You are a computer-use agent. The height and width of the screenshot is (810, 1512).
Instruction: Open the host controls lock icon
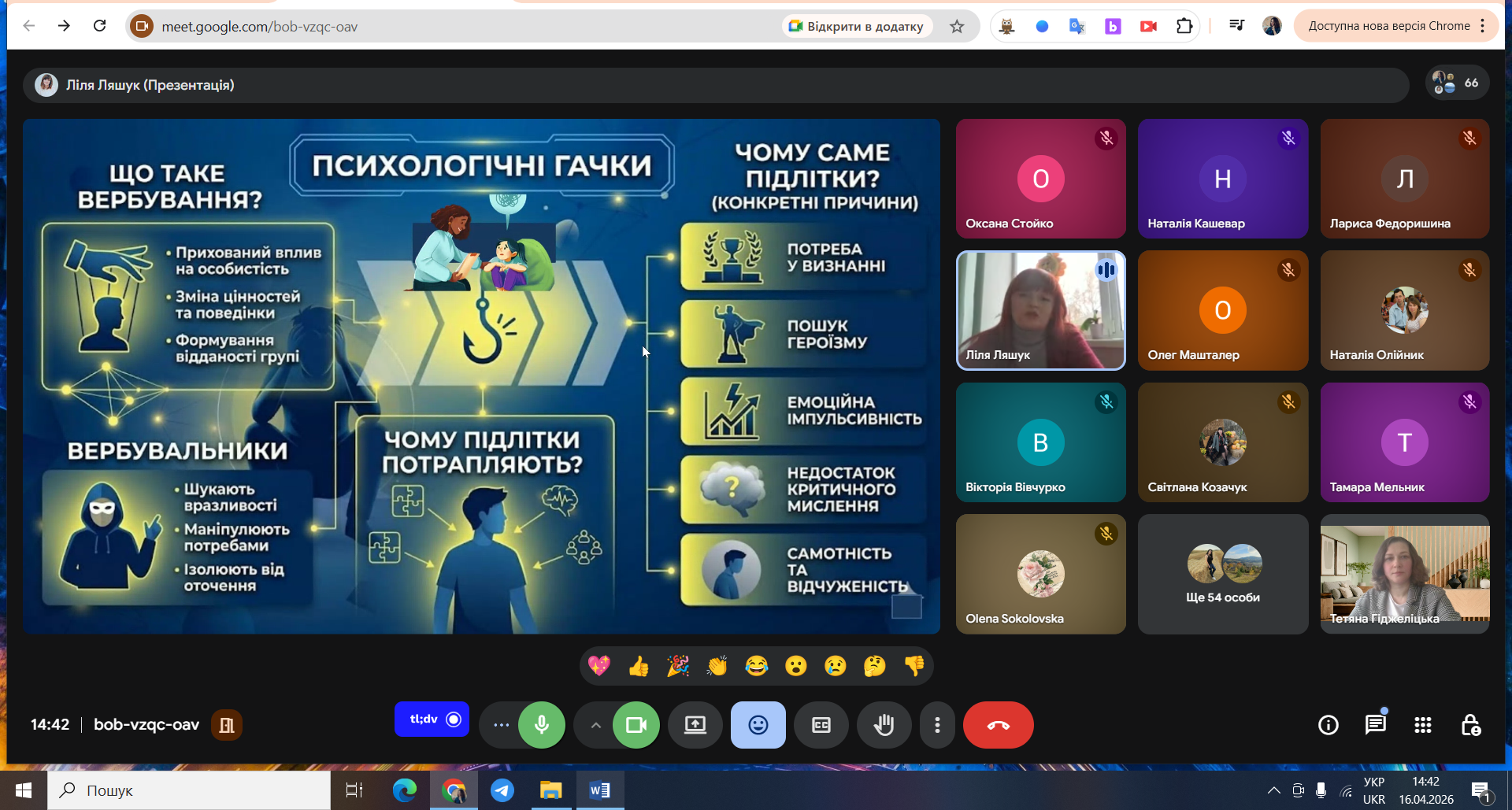1470,725
